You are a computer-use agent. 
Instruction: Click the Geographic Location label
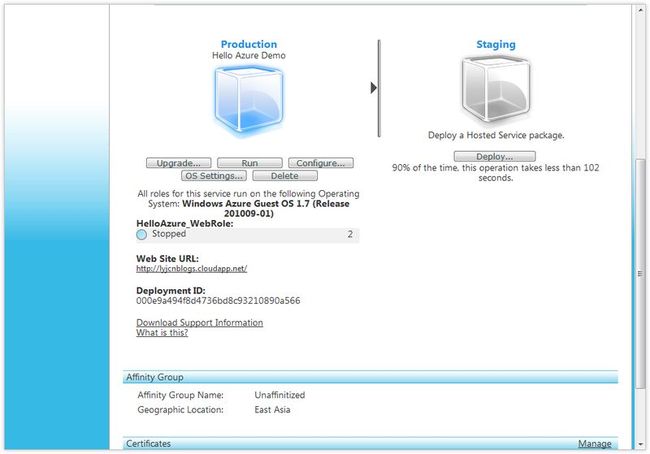181,410
